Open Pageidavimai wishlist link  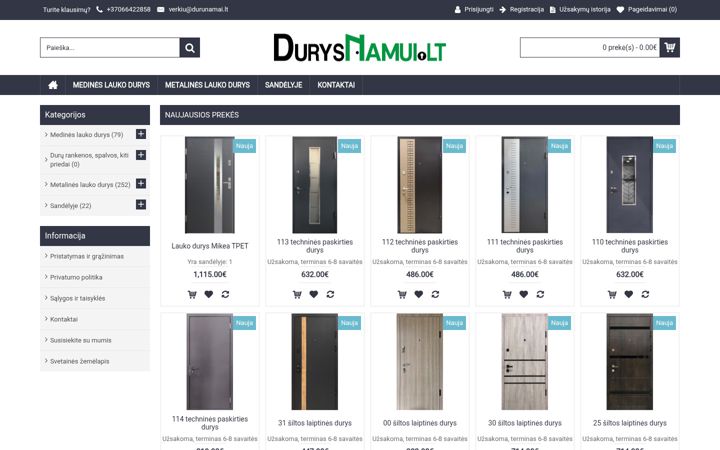click(652, 9)
